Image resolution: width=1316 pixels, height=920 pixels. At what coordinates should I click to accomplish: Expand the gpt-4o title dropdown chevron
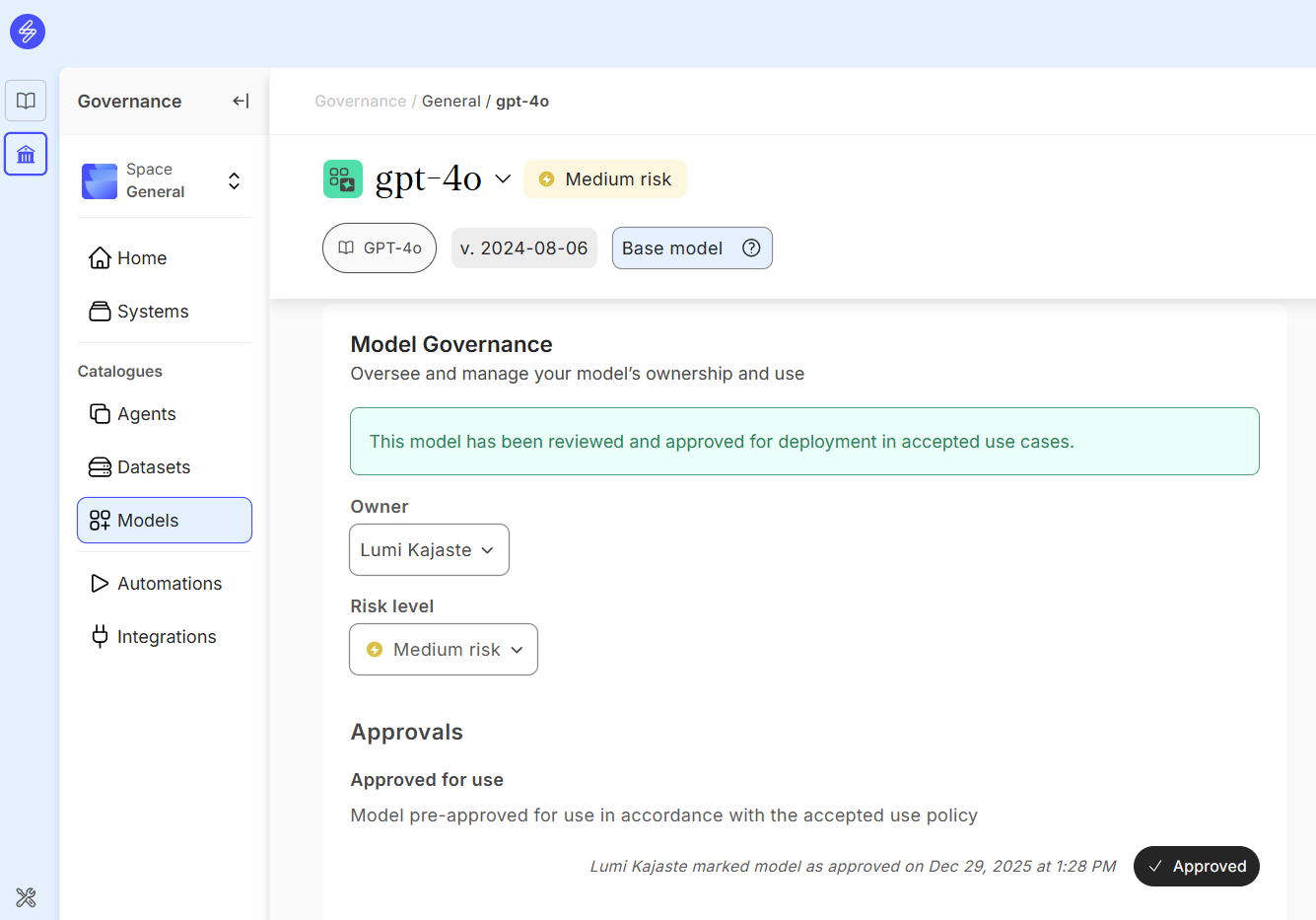pyautogui.click(x=503, y=179)
